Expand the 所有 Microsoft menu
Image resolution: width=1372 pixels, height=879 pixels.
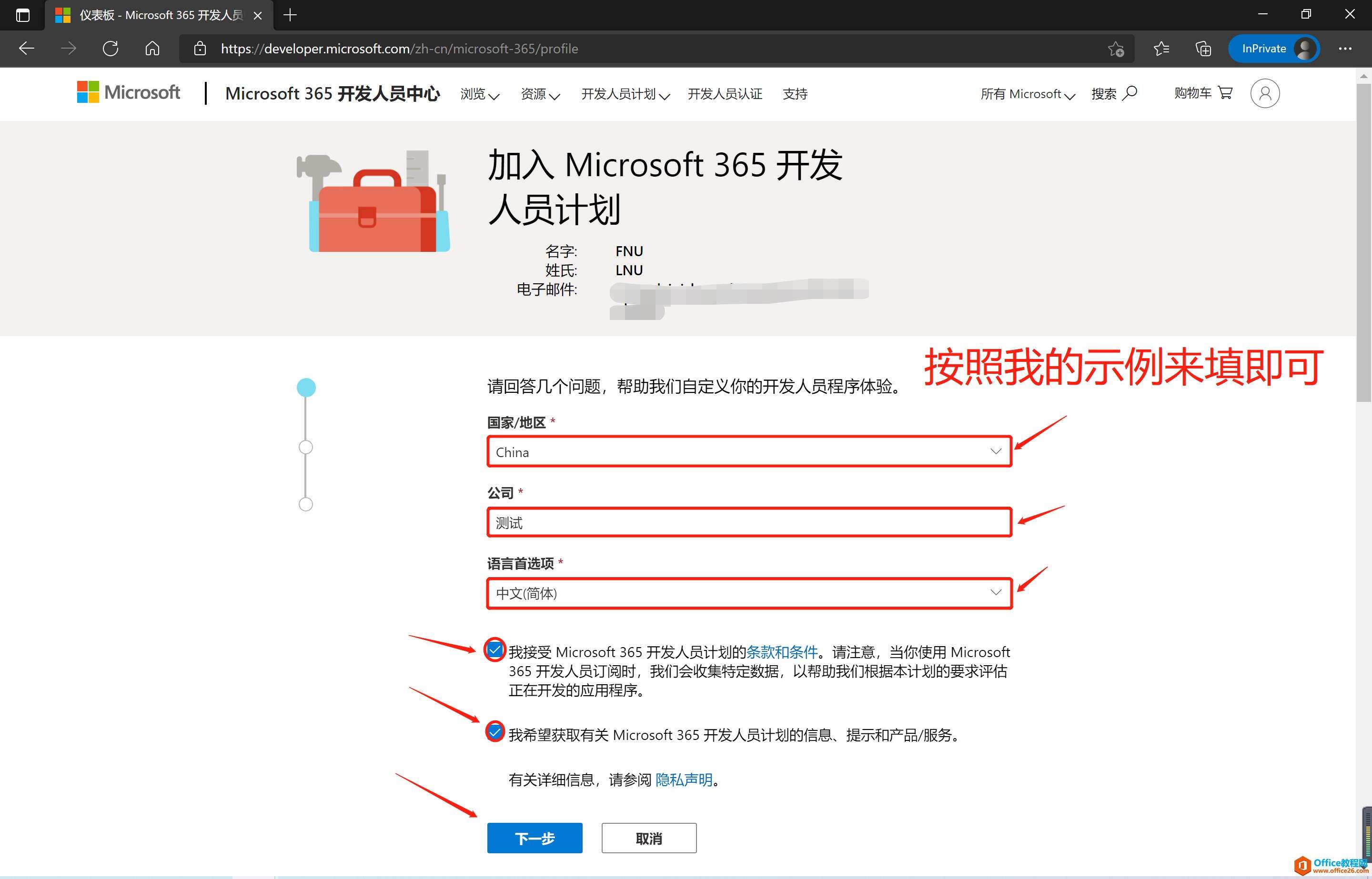tap(1028, 94)
